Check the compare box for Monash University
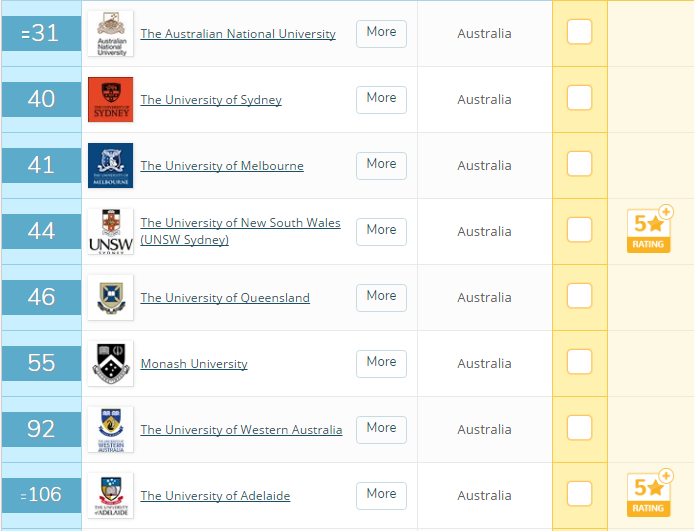The height and width of the screenshot is (531, 695). pyautogui.click(x=579, y=362)
